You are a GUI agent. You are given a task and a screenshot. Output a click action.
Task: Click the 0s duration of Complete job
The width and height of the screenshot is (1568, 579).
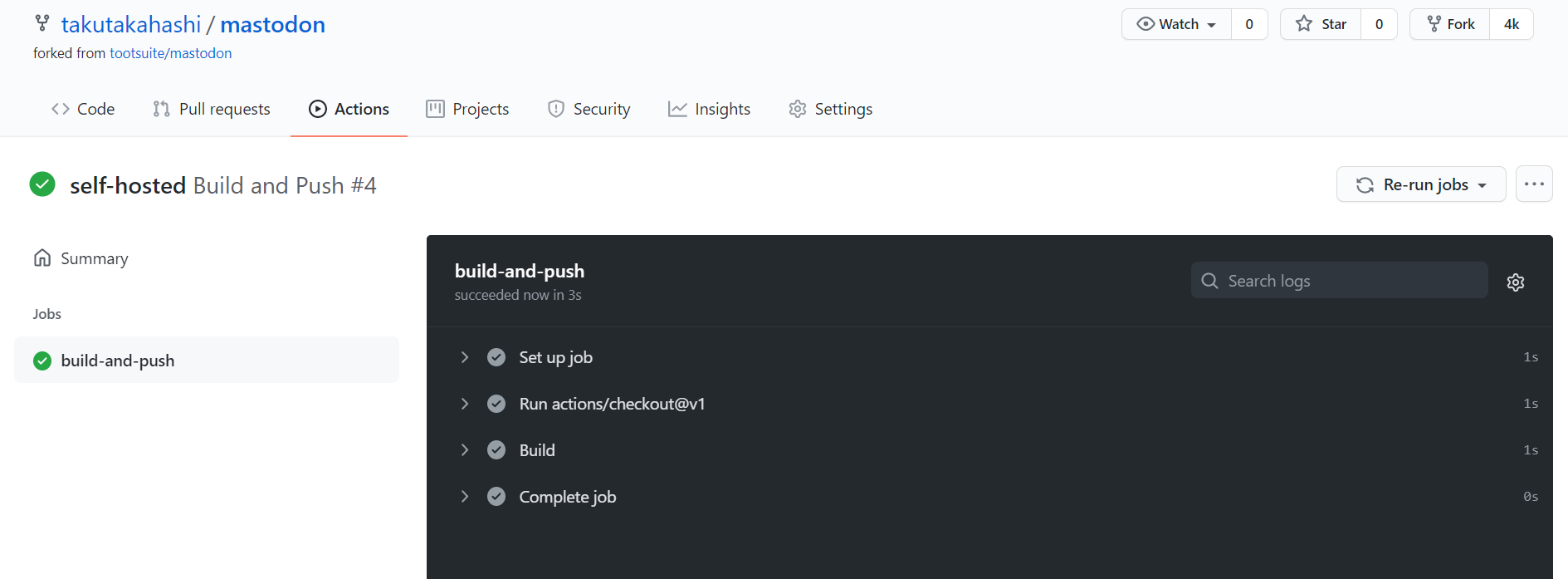point(1531,497)
